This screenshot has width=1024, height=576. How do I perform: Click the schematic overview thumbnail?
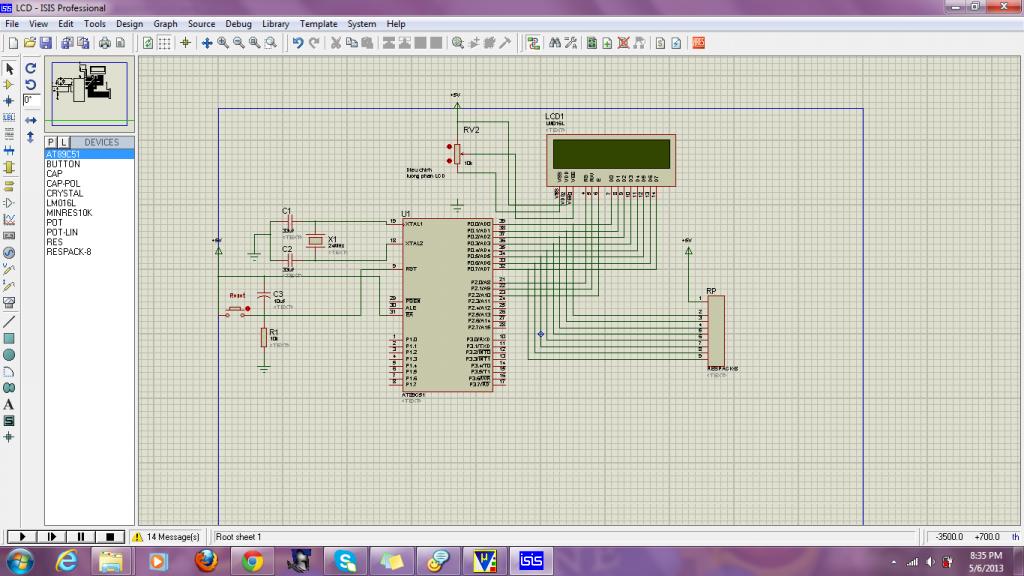89,92
